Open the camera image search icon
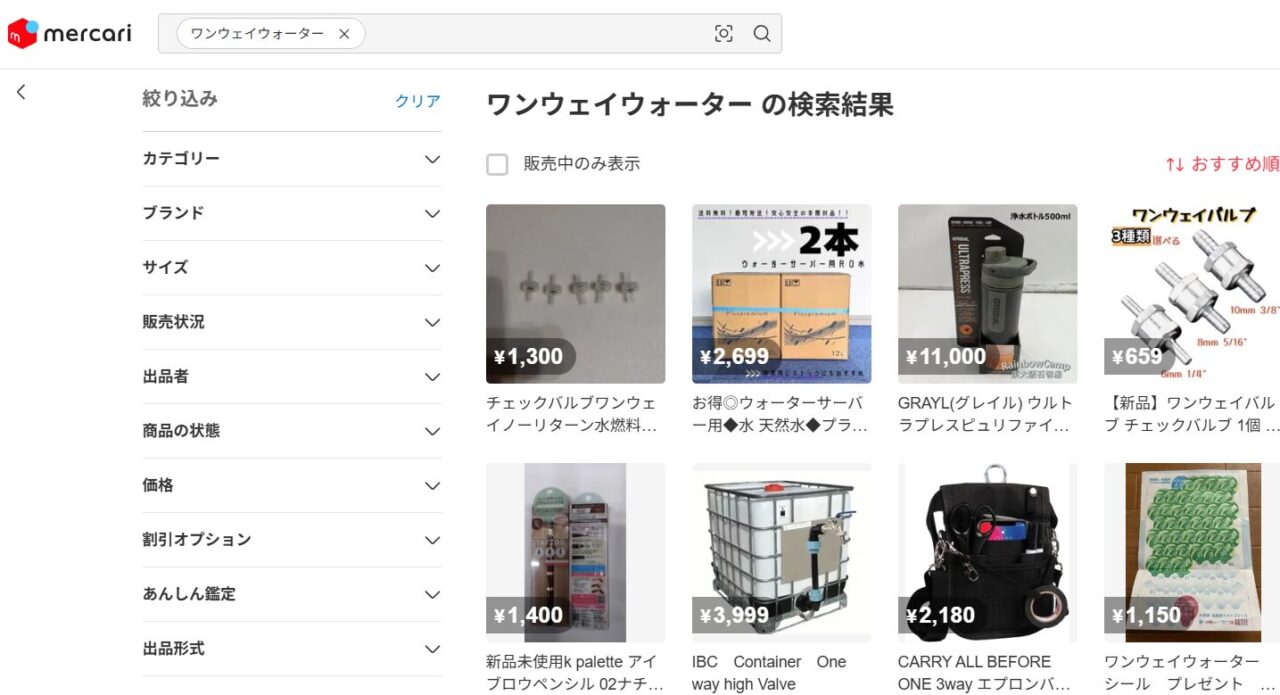The image size is (1280, 695). pos(724,34)
